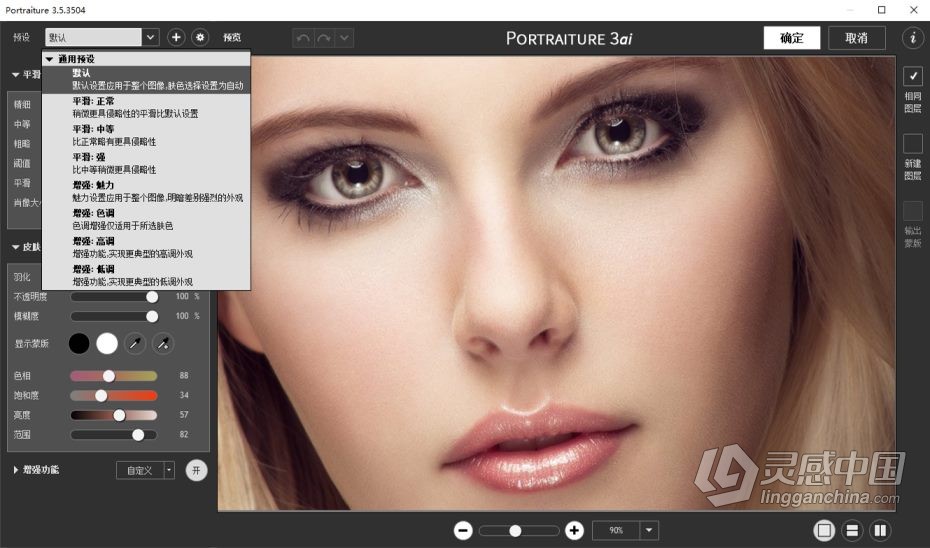
Task: Pick skin color with eyedropper tool
Action: [135, 343]
